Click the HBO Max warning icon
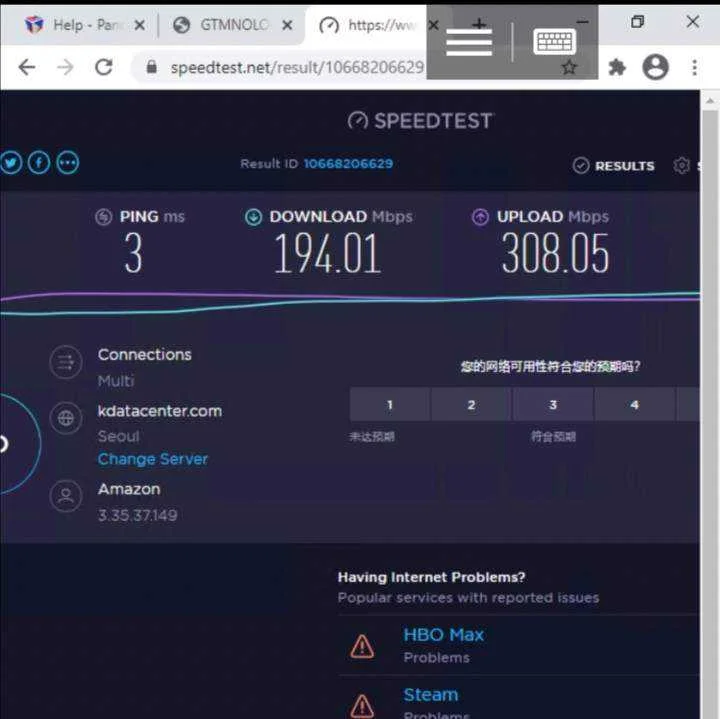Screen dimensions: 720x719 [362, 646]
